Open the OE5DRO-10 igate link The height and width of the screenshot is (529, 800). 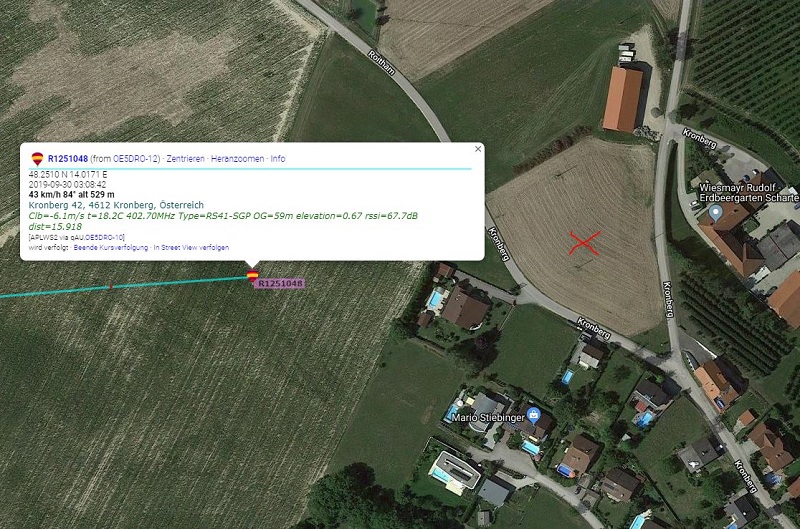click(x=105, y=237)
